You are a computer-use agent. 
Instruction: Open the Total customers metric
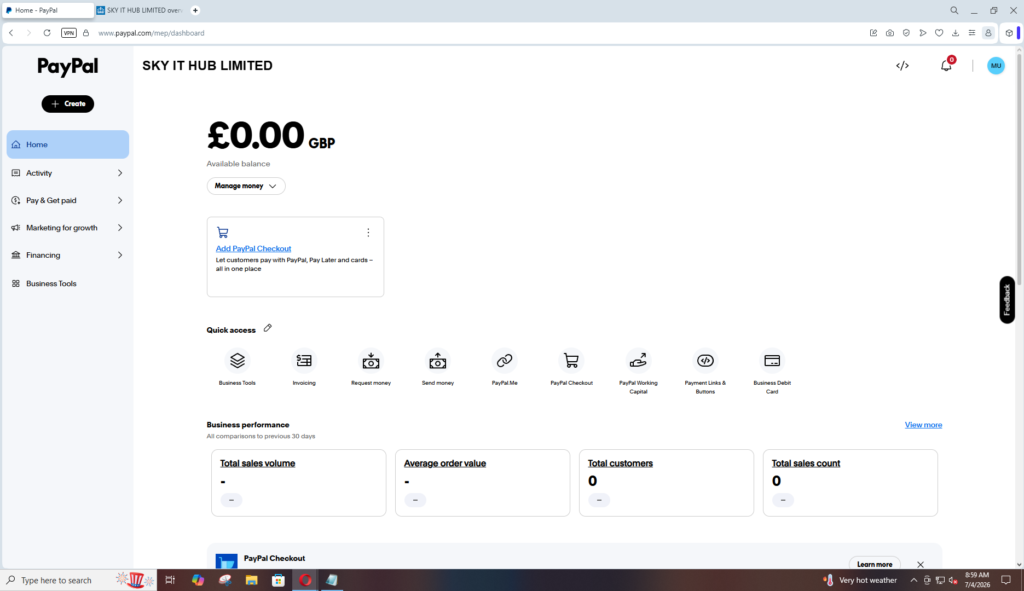click(x=620, y=463)
